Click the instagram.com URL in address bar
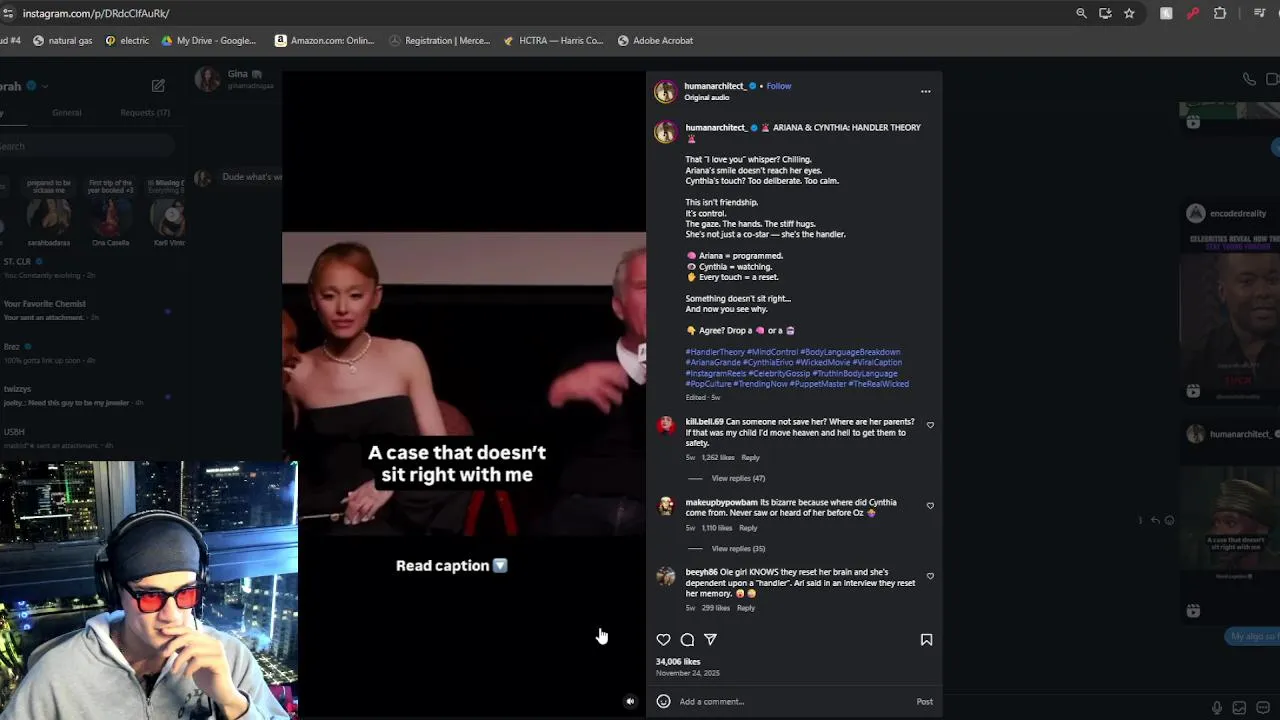 click(96, 13)
